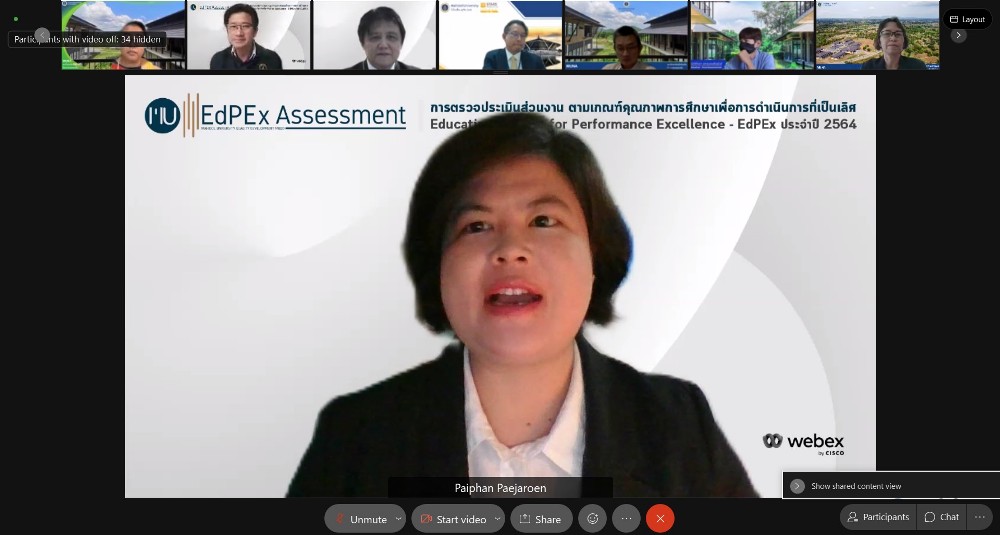Click the Paiphan Paejaroen name label
Screen dimensions: 1000x535
click(500, 488)
